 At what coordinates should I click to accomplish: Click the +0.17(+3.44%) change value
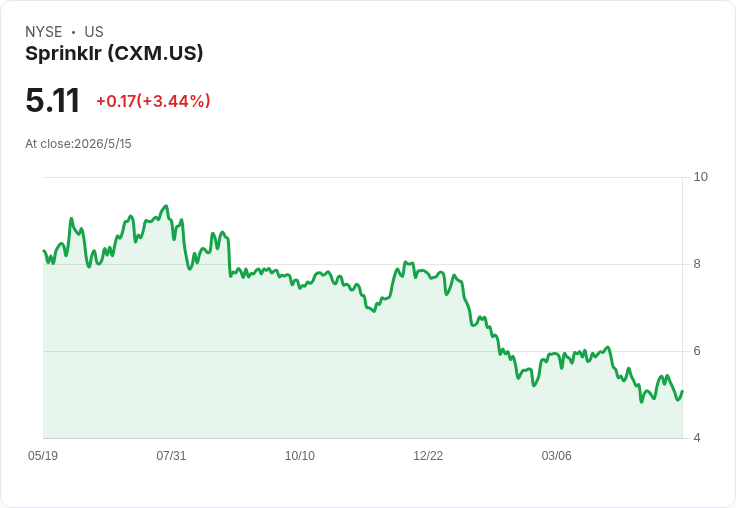click(x=153, y=101)
